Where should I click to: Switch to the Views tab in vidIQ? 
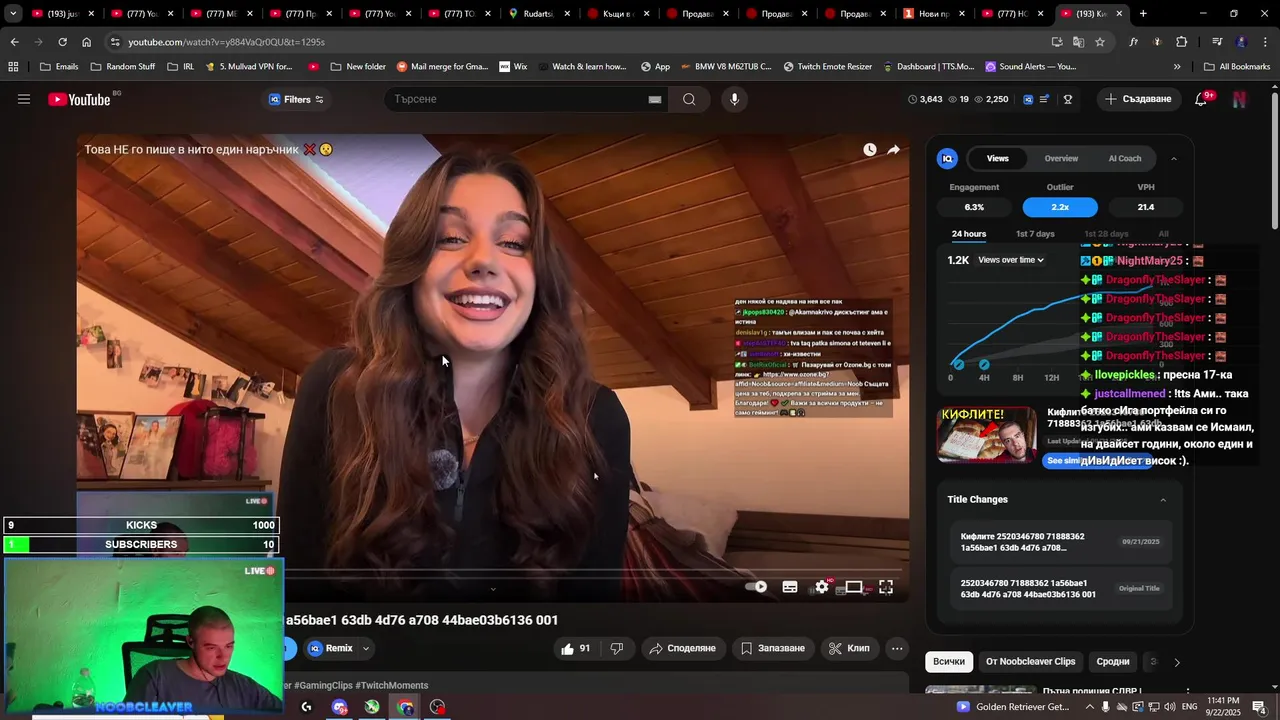click(x=998, y=158)
